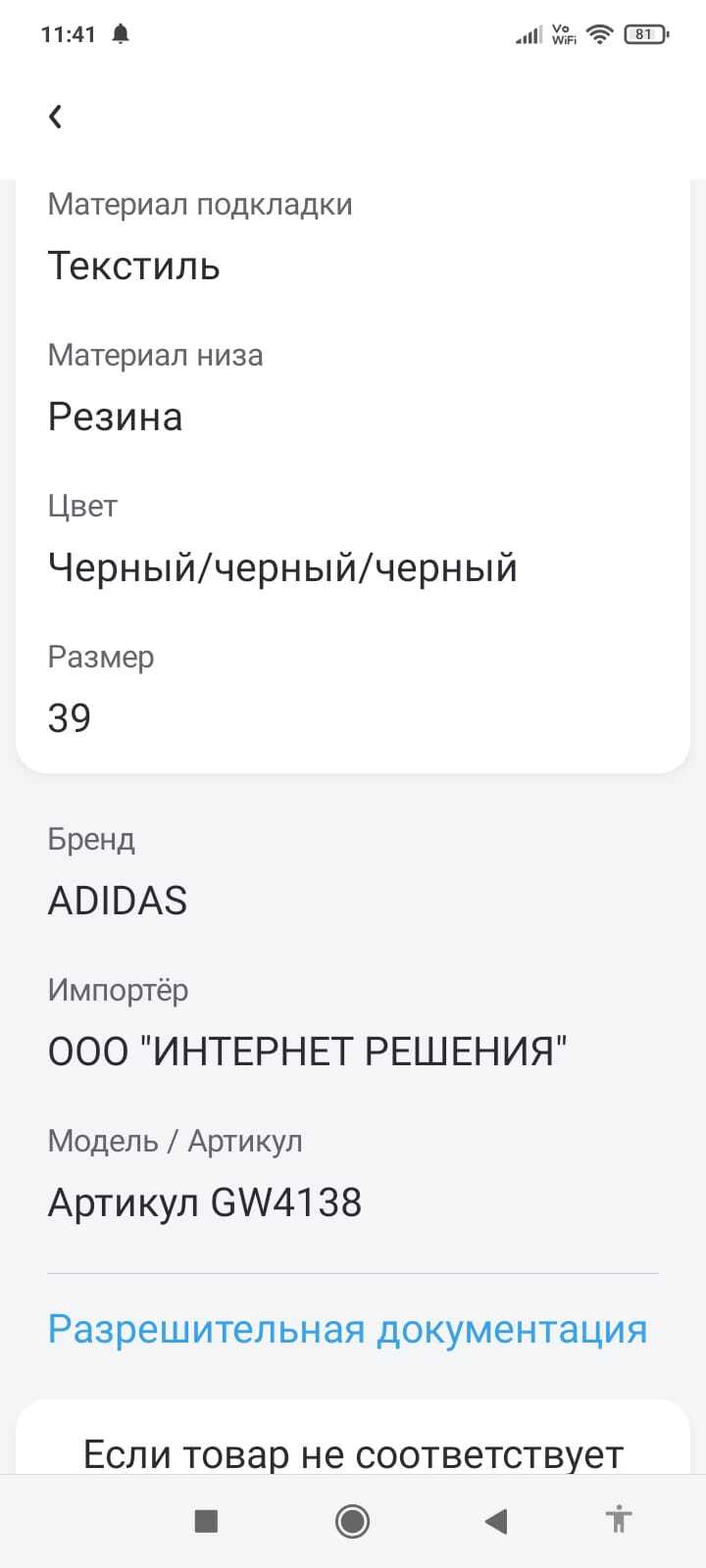
Task: Tap the VoWiFi status indicator
Action: tap(564, 34)
